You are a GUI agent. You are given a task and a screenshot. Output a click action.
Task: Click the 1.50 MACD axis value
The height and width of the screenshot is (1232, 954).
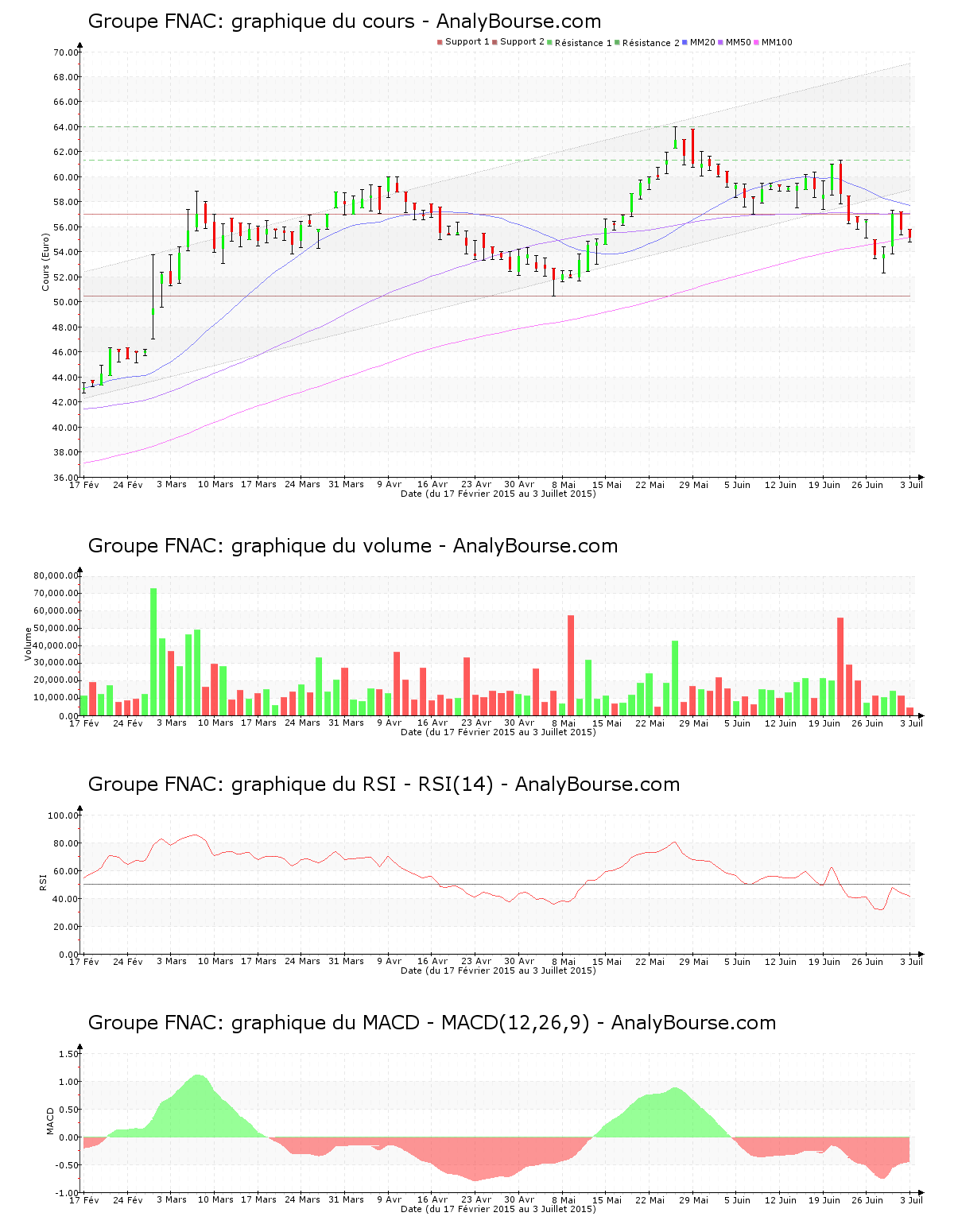click(x=68, y=1054)
